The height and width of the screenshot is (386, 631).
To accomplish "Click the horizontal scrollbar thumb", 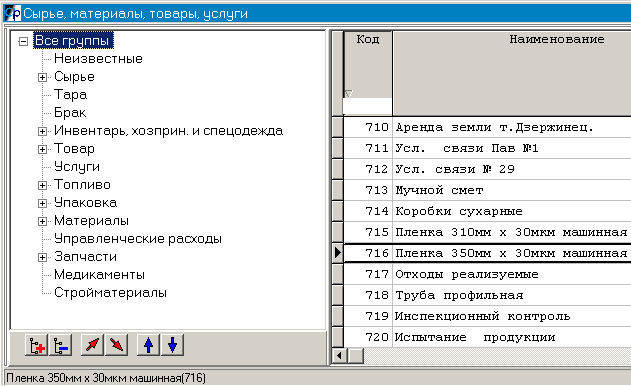I will click(355, 356).
